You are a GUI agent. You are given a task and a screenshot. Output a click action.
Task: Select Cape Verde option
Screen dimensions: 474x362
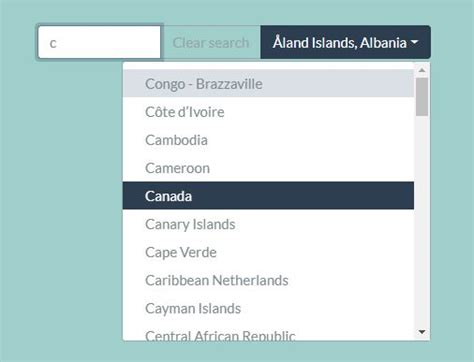coord(268,252)
